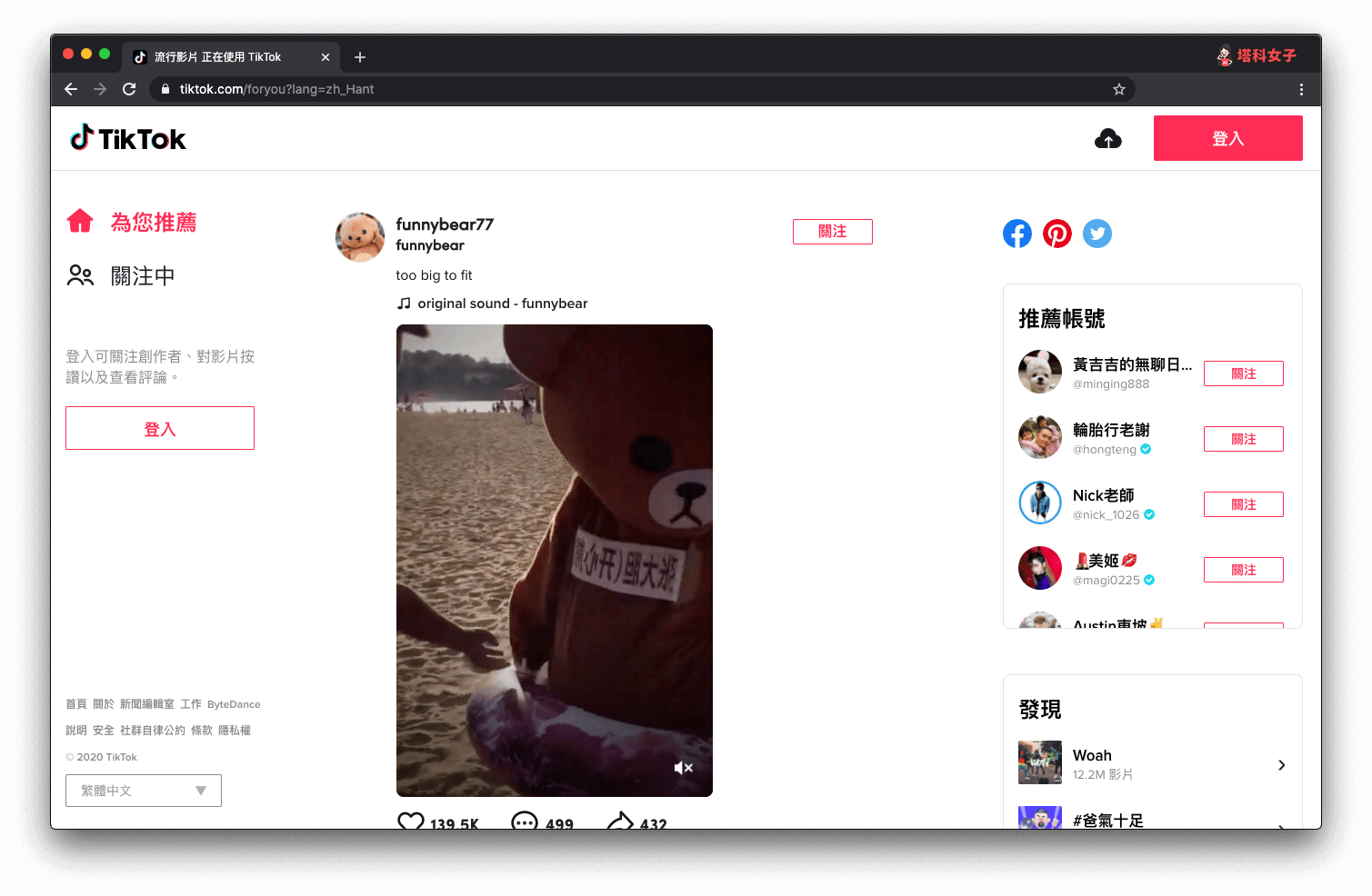Open the comments via the speech bubble icon

tap(523, 820)
